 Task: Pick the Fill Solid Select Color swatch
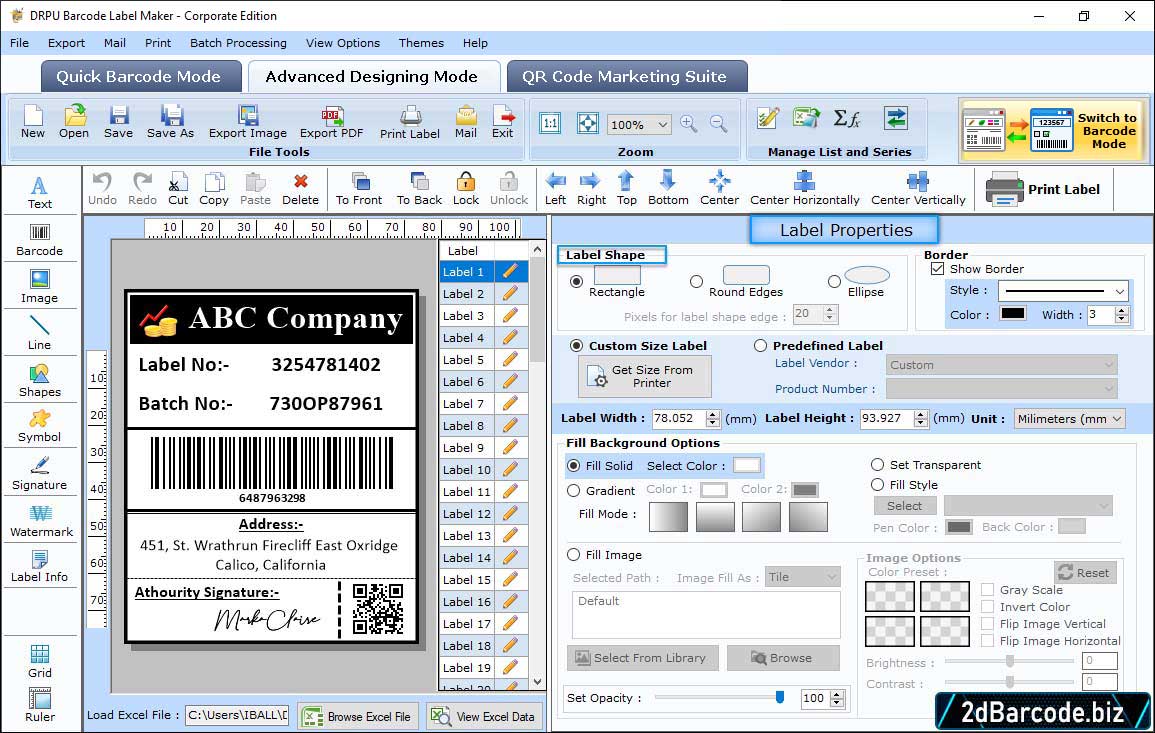coord(746,465)
